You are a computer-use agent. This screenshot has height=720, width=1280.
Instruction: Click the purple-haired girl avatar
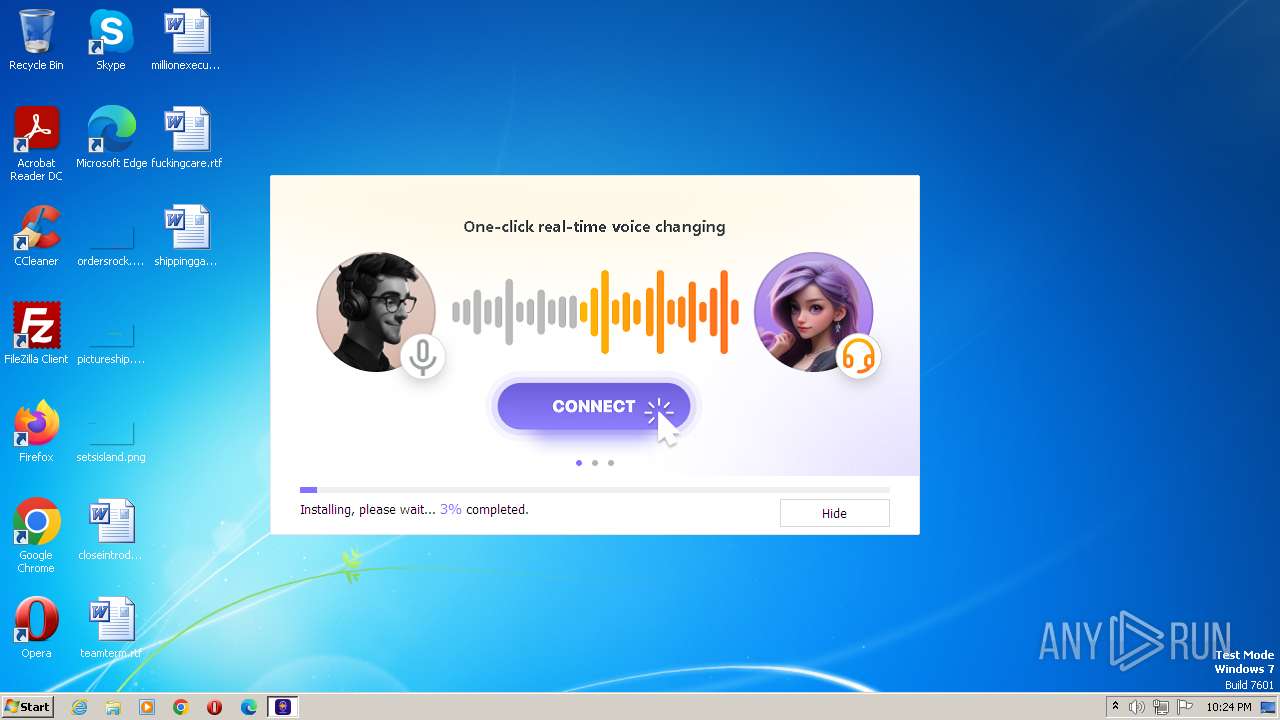[813, 312]
